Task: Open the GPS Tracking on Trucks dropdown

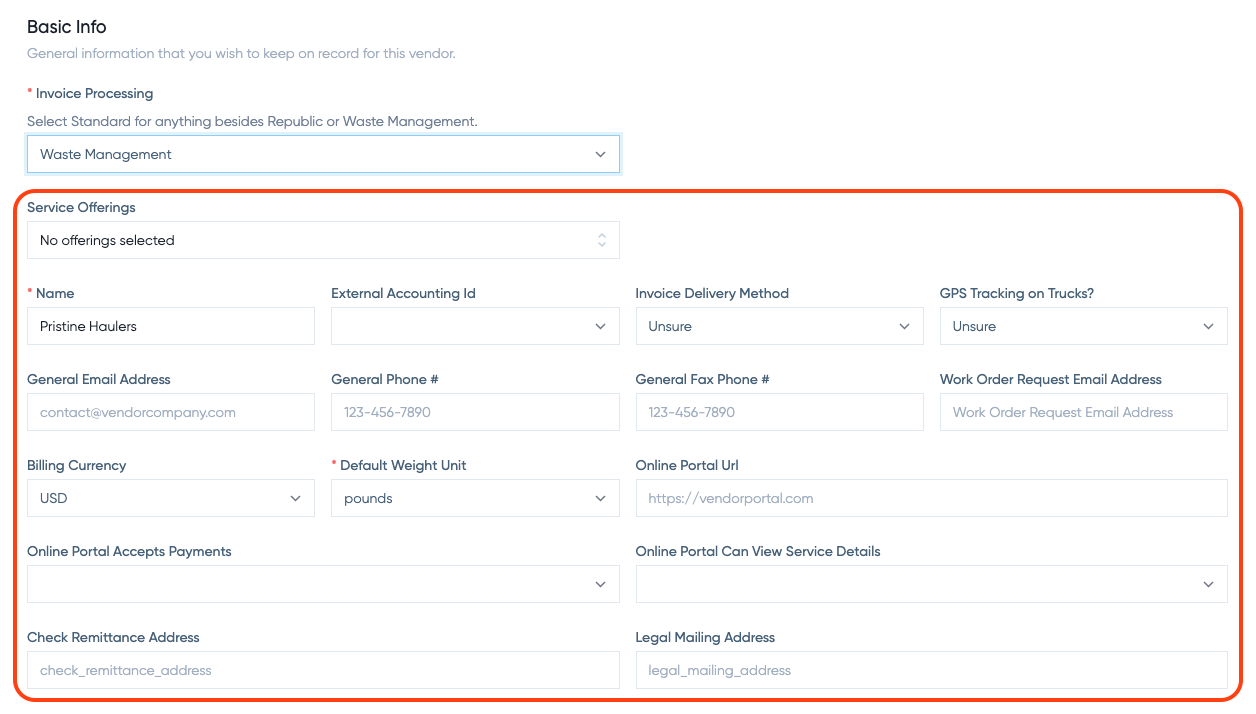Action: [x=1084, y=325]
